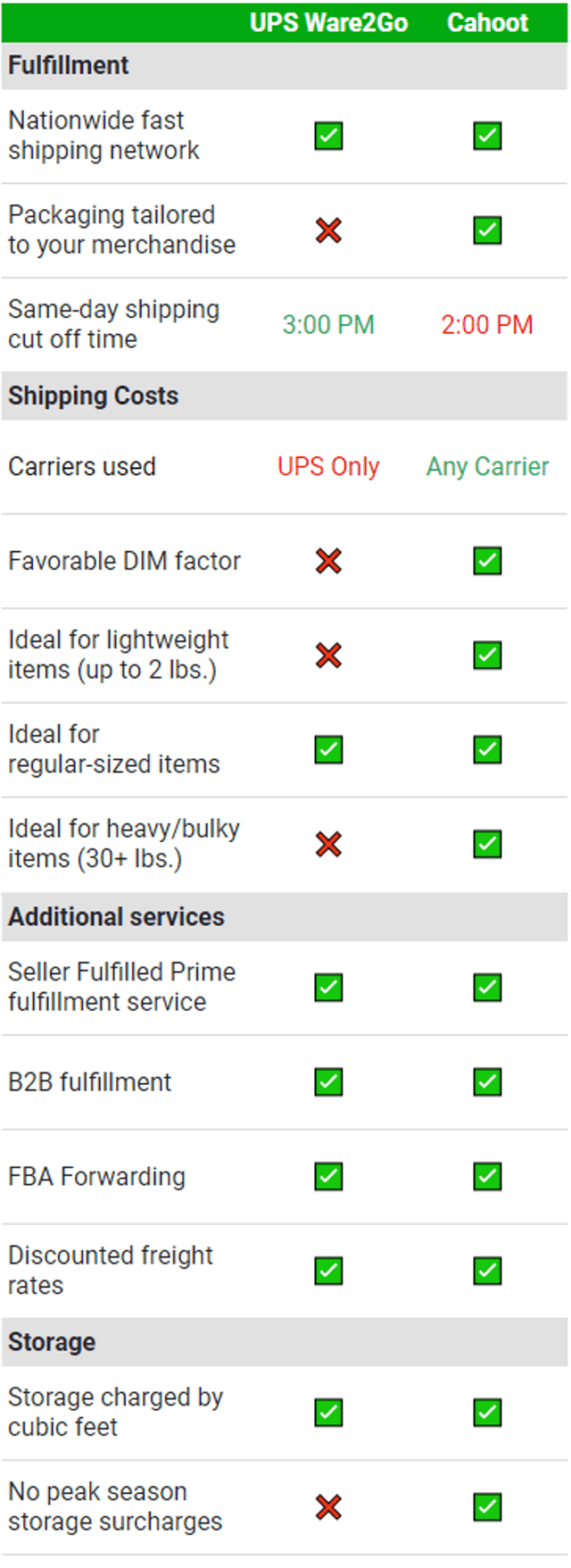Click UPS Ware2Go red X for peak season surcharges
Viewport: 571px width, 1568px height.
point(328,1507)
